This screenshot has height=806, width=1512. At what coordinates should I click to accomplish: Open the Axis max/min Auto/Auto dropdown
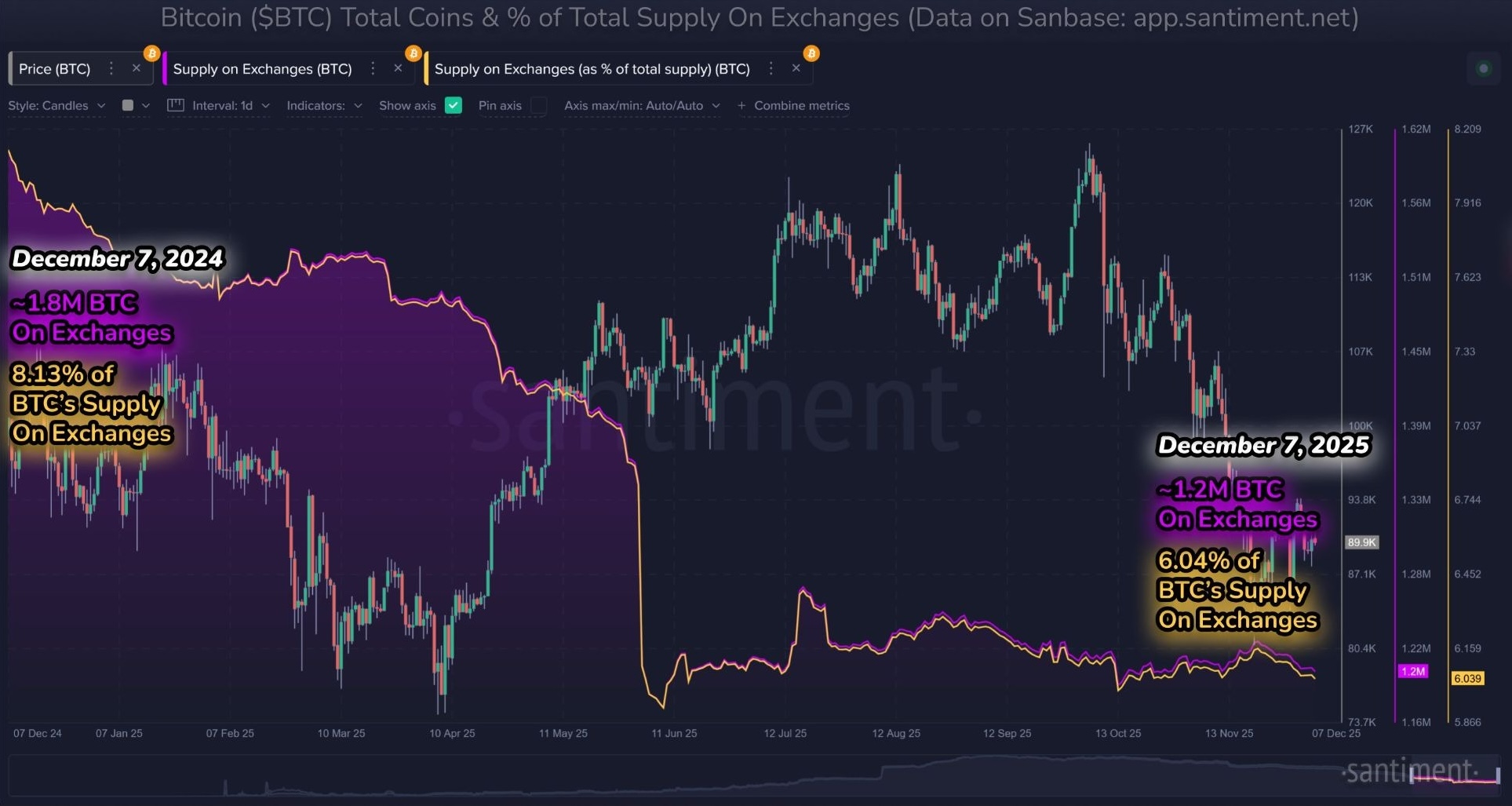[642, 105]
